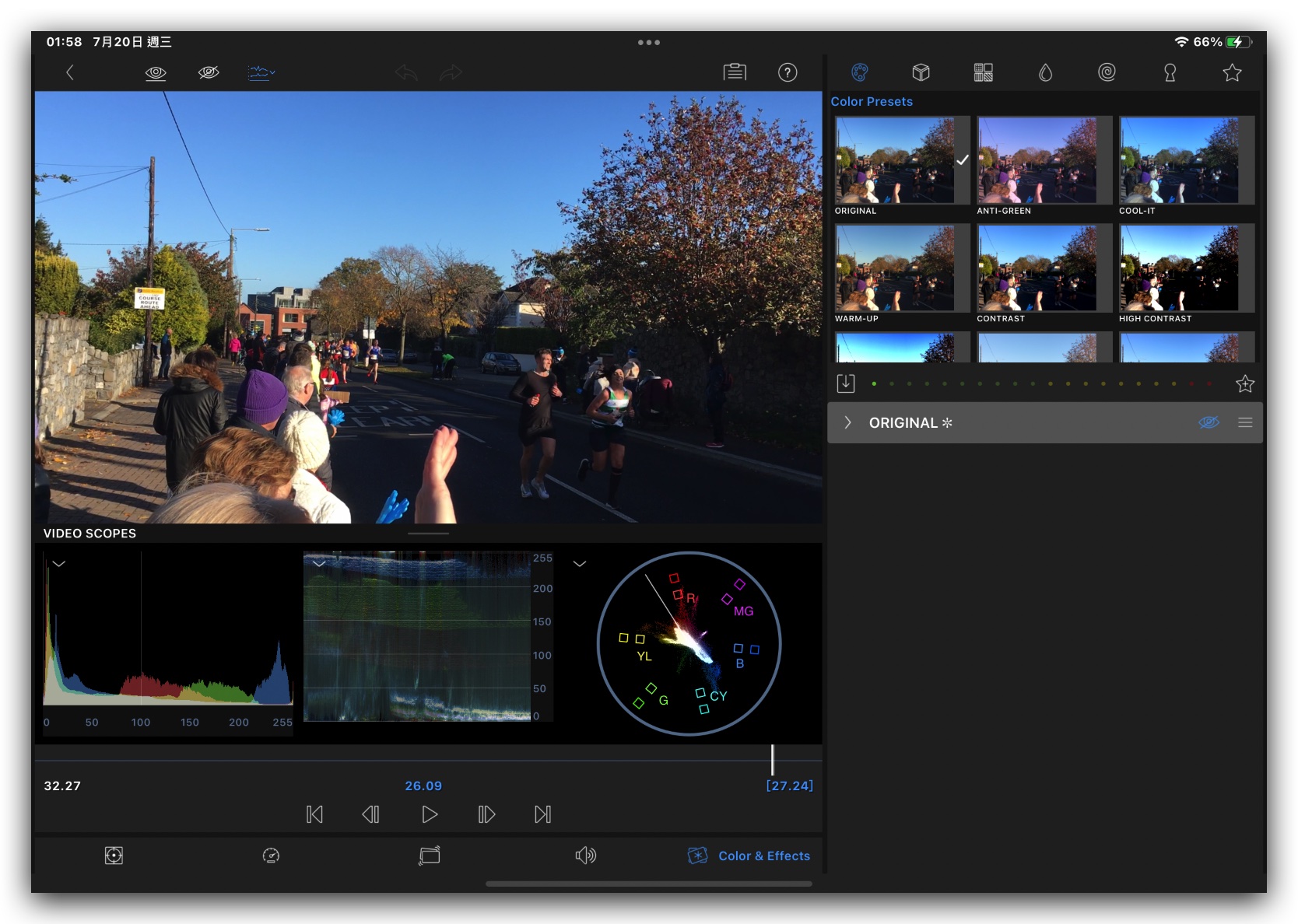Step back one frame
The image size is (1298, 924).
tap(371, 814)
